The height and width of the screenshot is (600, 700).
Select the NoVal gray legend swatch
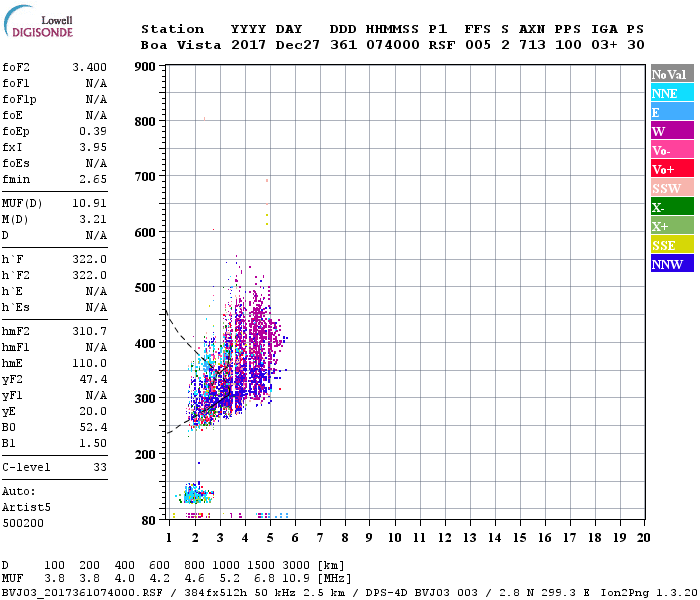672,74
